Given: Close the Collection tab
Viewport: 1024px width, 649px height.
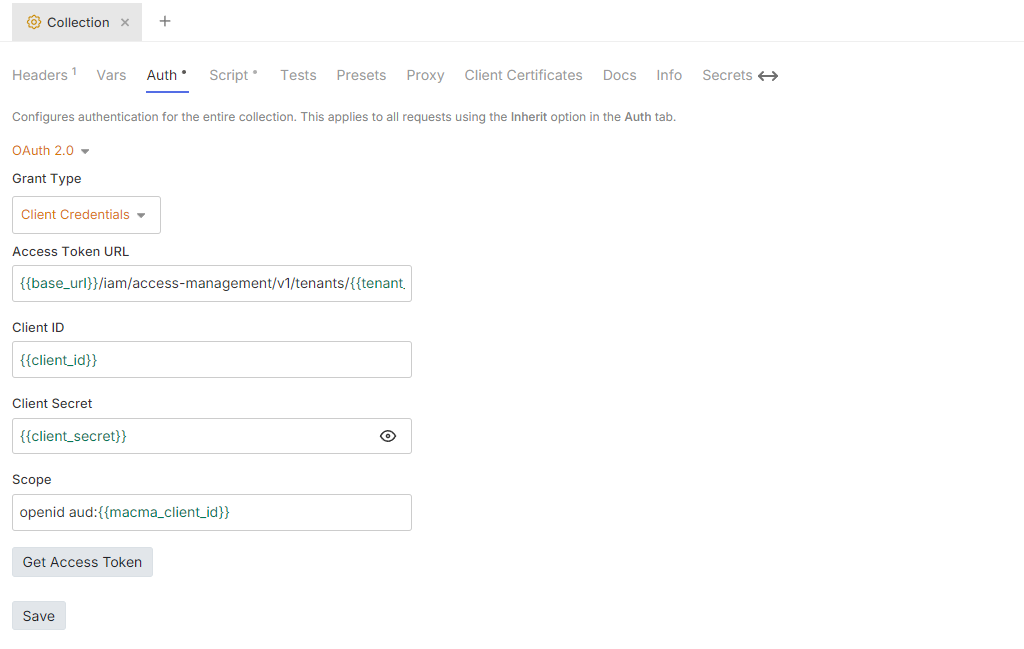Looking at the screenshot, I should tap(124, 21).
